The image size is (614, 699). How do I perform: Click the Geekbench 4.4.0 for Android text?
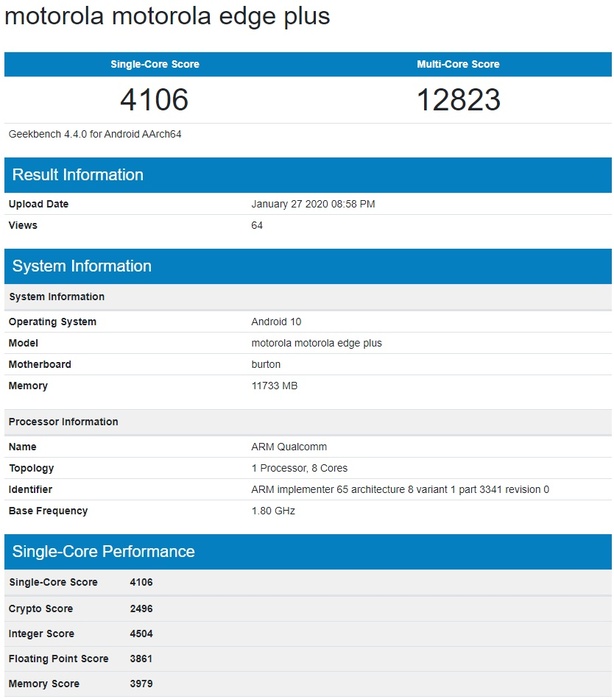(95, 134)
